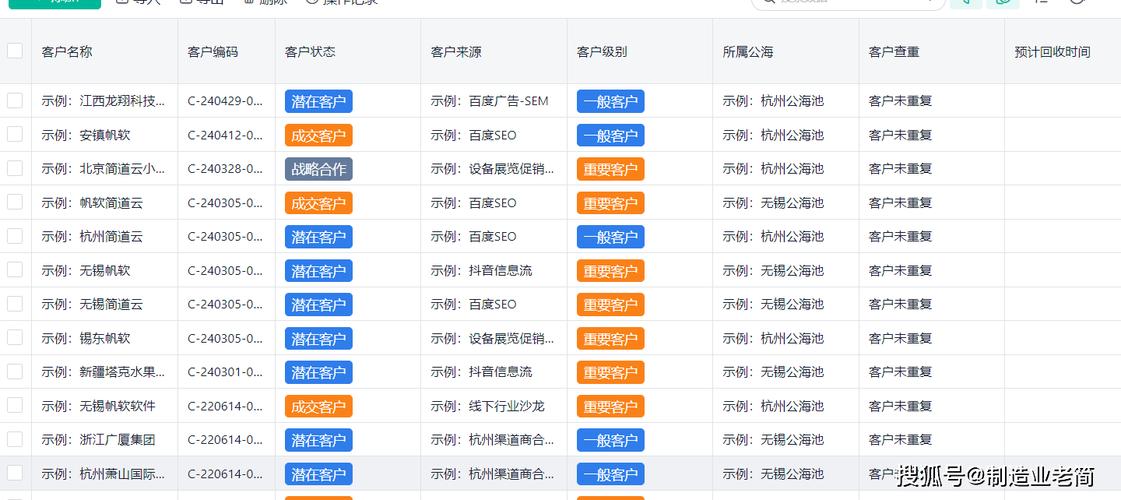Screen dimensions: 1121x500
Task: Check the box for 江西龙翔科技 row
Action: 15,101
